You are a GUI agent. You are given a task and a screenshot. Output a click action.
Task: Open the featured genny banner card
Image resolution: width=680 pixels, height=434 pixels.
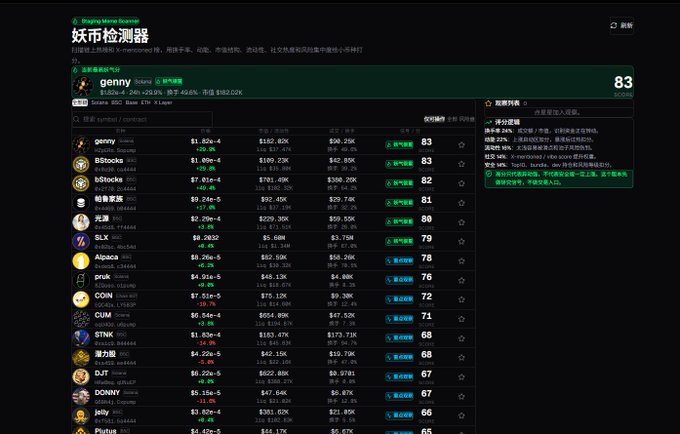point(352,82)
